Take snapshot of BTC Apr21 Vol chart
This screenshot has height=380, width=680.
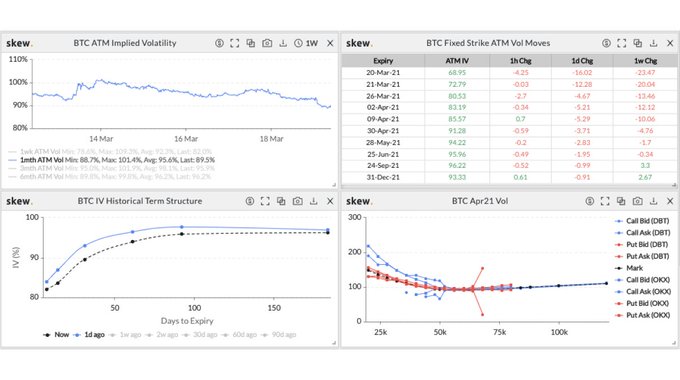638,201
